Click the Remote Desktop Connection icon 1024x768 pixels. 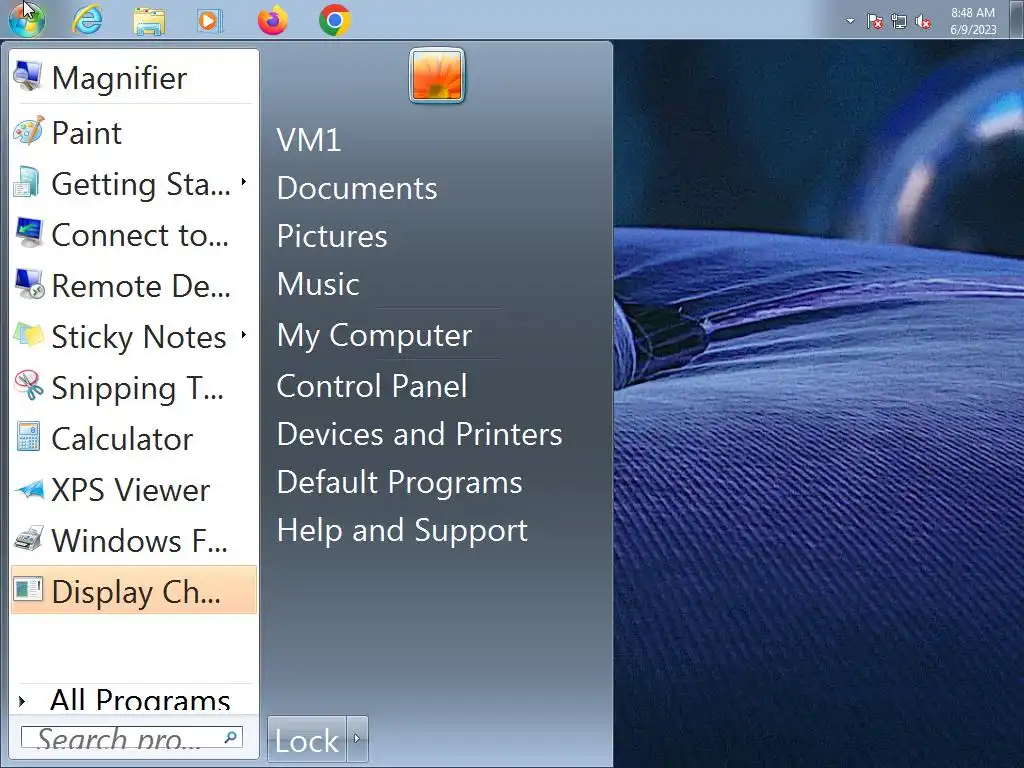(29, 284)
